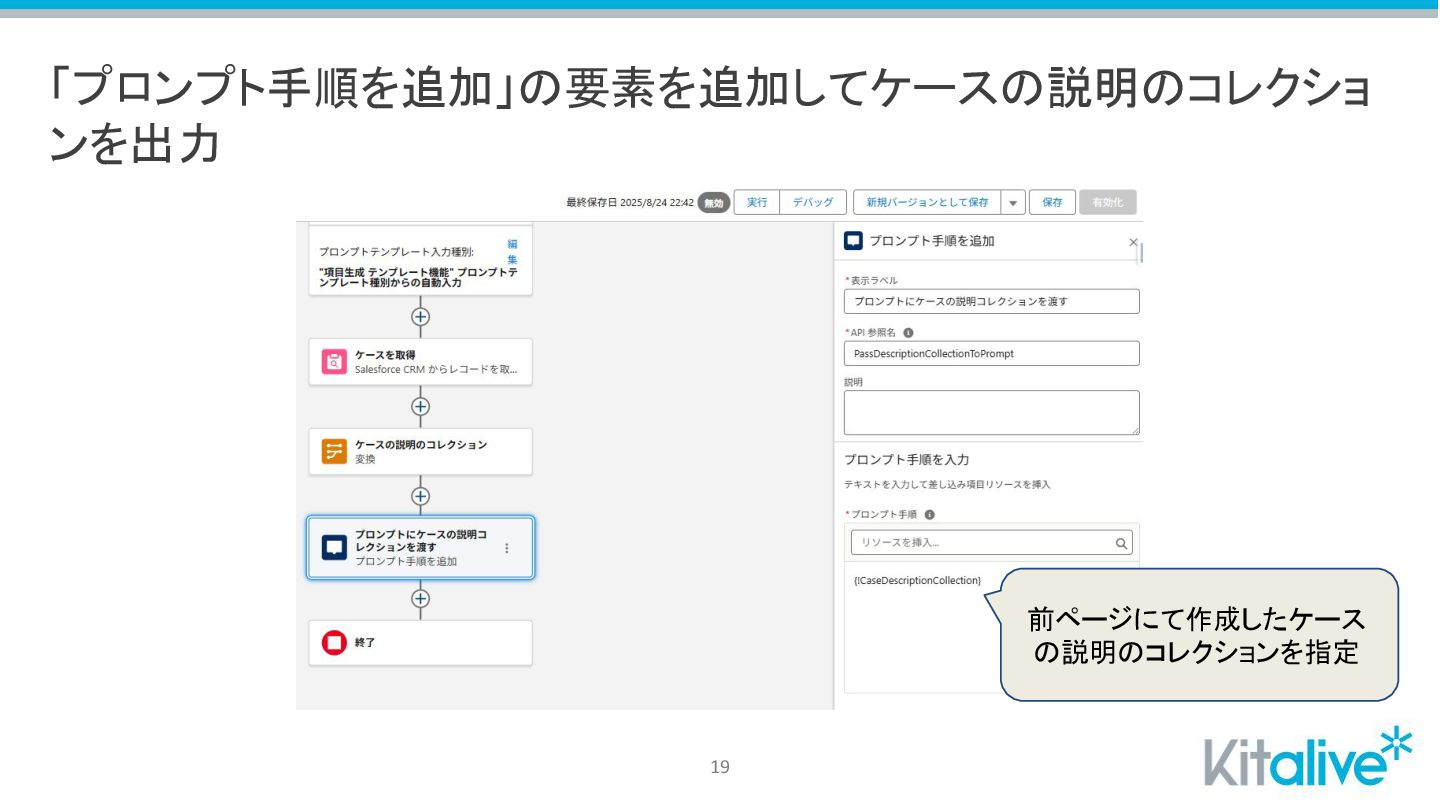Click the リソースを挿入 search combobox
This screenshot has width=1440, height=810.
(992, 543)
